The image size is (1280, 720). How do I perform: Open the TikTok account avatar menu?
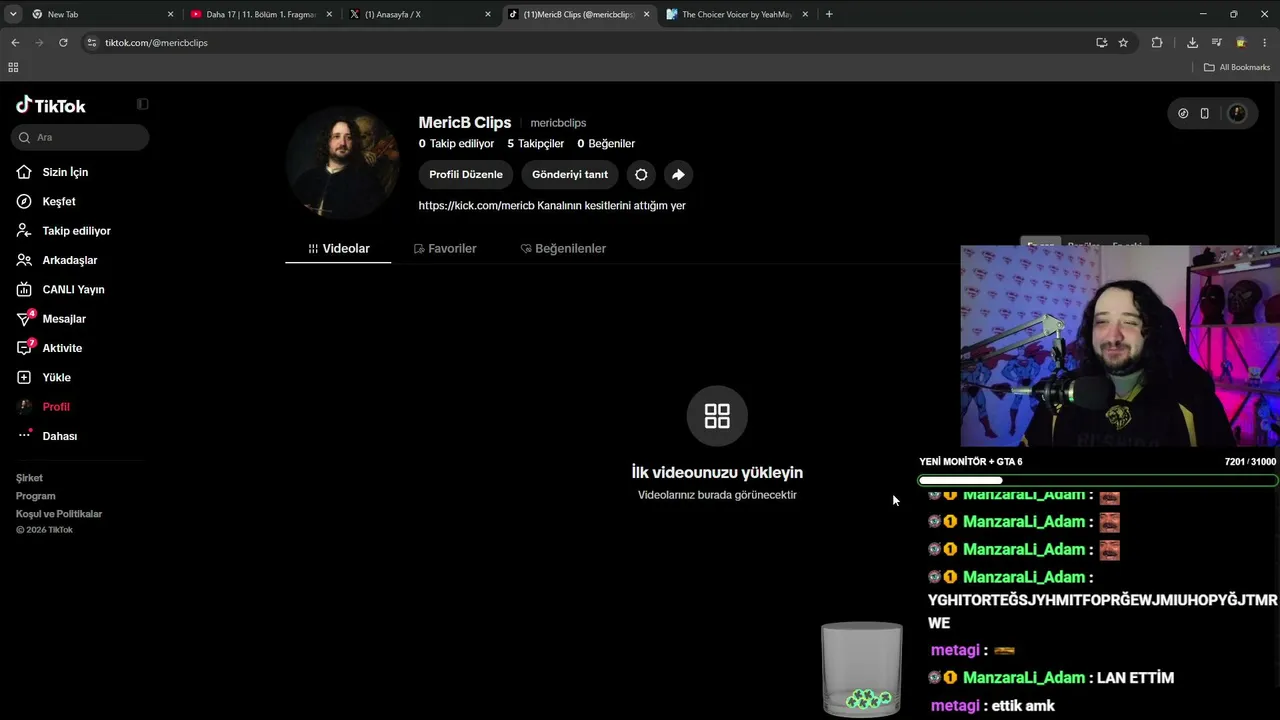click(x=1237, y=113)
